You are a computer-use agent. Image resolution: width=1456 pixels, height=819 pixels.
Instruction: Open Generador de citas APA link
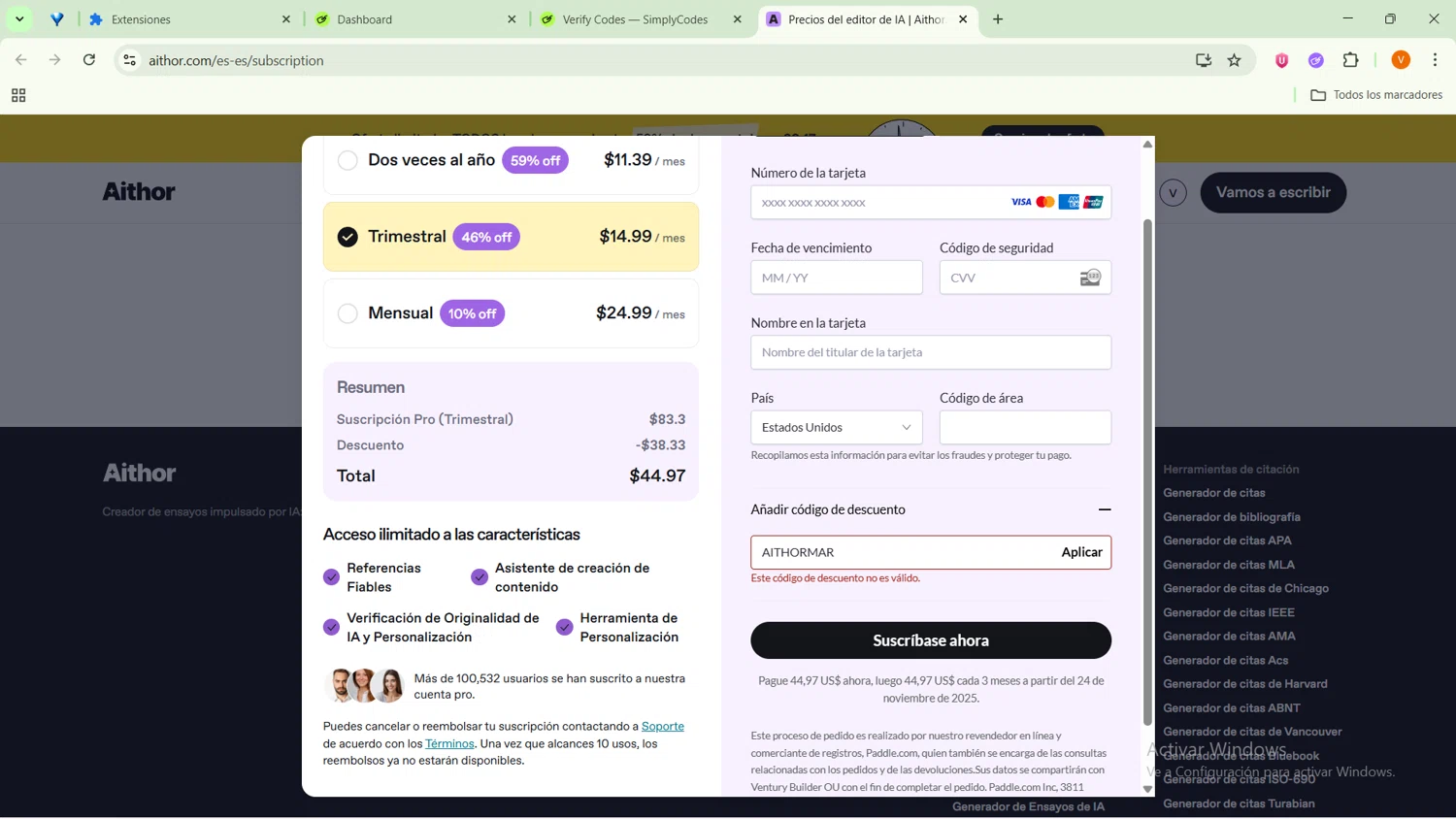pos(1227,541)
